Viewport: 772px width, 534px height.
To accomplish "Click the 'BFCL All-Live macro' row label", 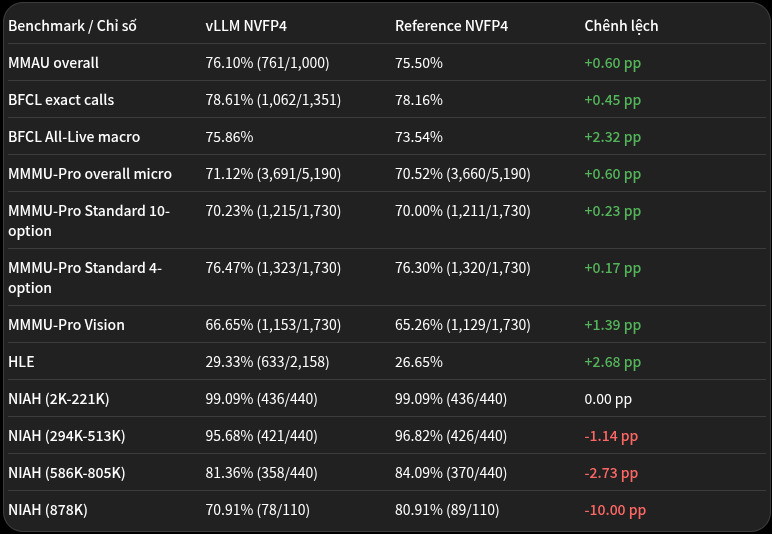I will [74, 137].
